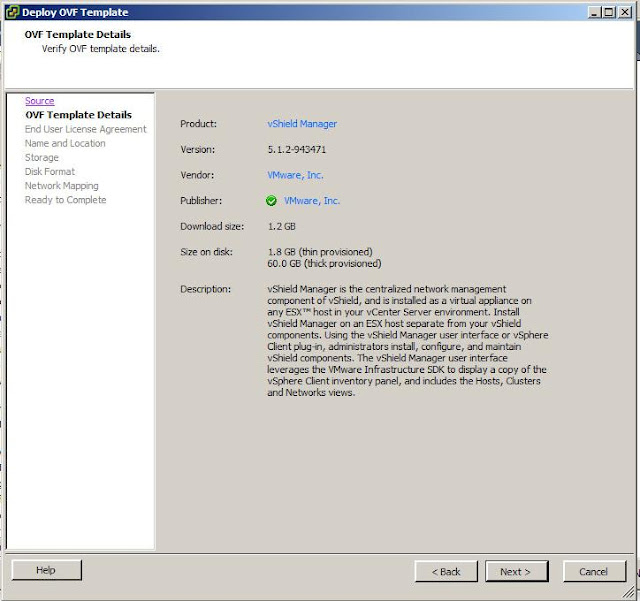
Task: Select the Disk Format step
Action: [x=50, y=171]
